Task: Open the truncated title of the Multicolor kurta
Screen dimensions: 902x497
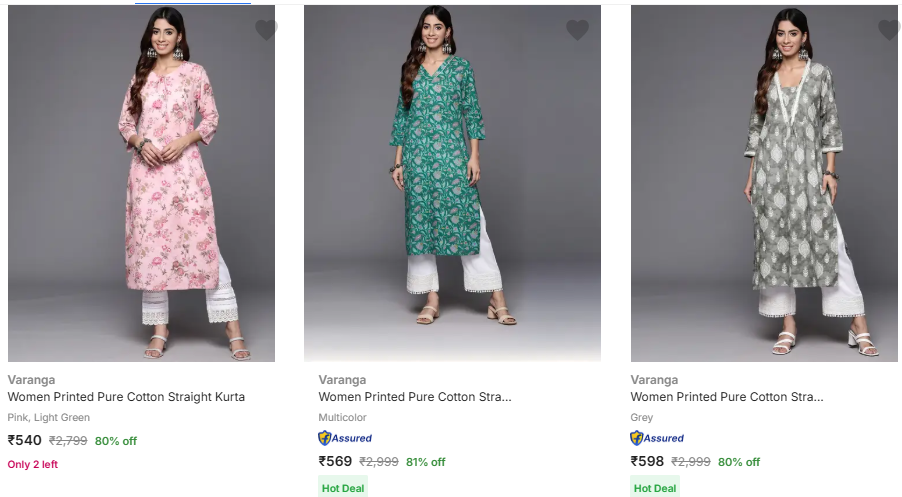Action: pyautogui.click(x=414, y=397)
